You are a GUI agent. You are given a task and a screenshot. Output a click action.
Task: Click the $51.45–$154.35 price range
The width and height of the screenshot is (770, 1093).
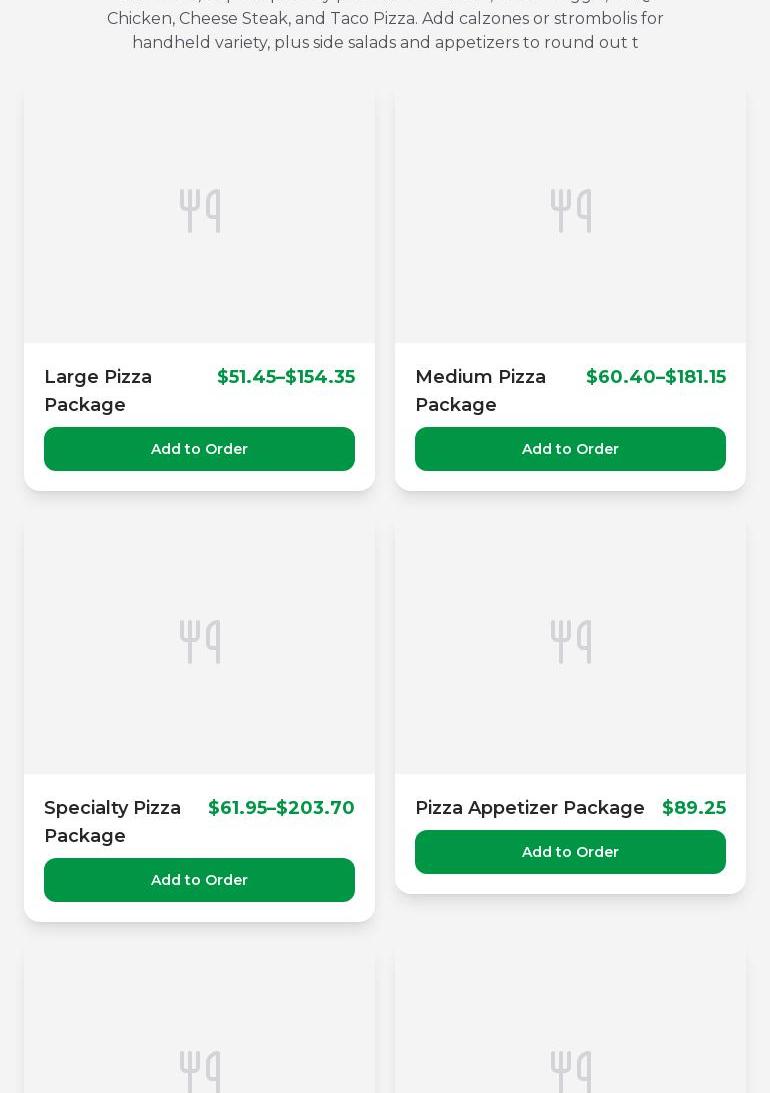[286, 377]
